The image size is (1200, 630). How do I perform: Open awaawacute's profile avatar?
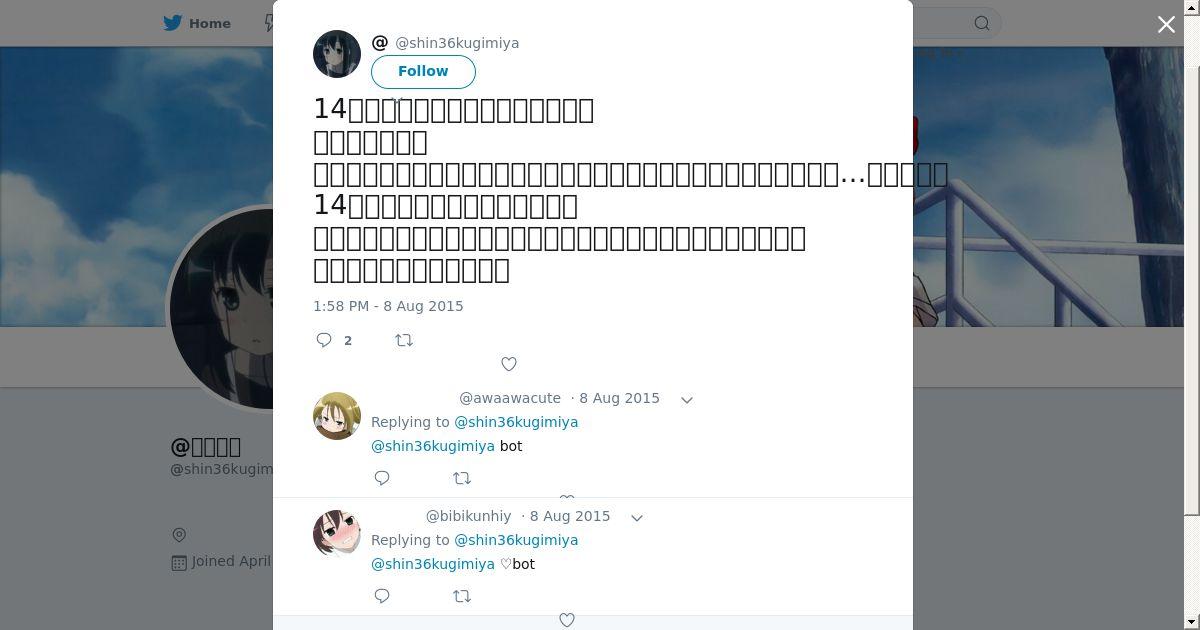337,416
